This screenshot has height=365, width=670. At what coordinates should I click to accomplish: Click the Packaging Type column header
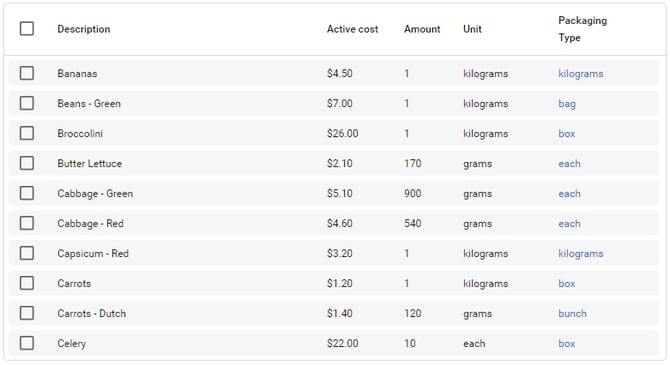[x=582, y=29]
